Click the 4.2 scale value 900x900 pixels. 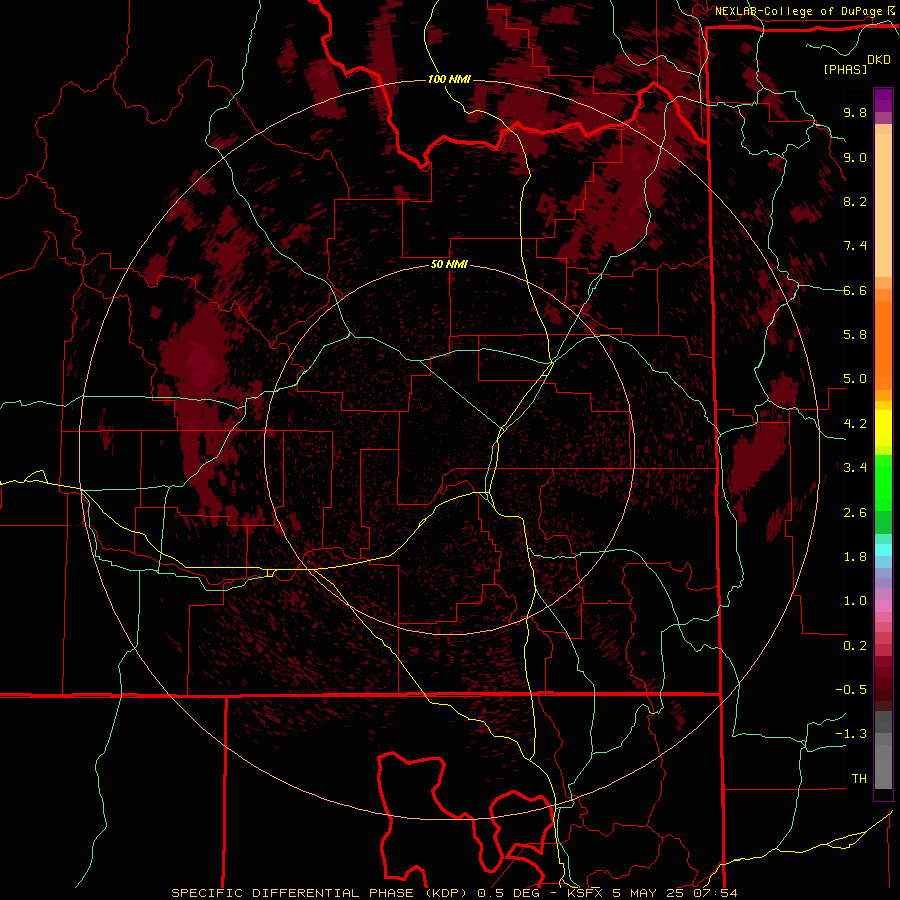point(855,424)
